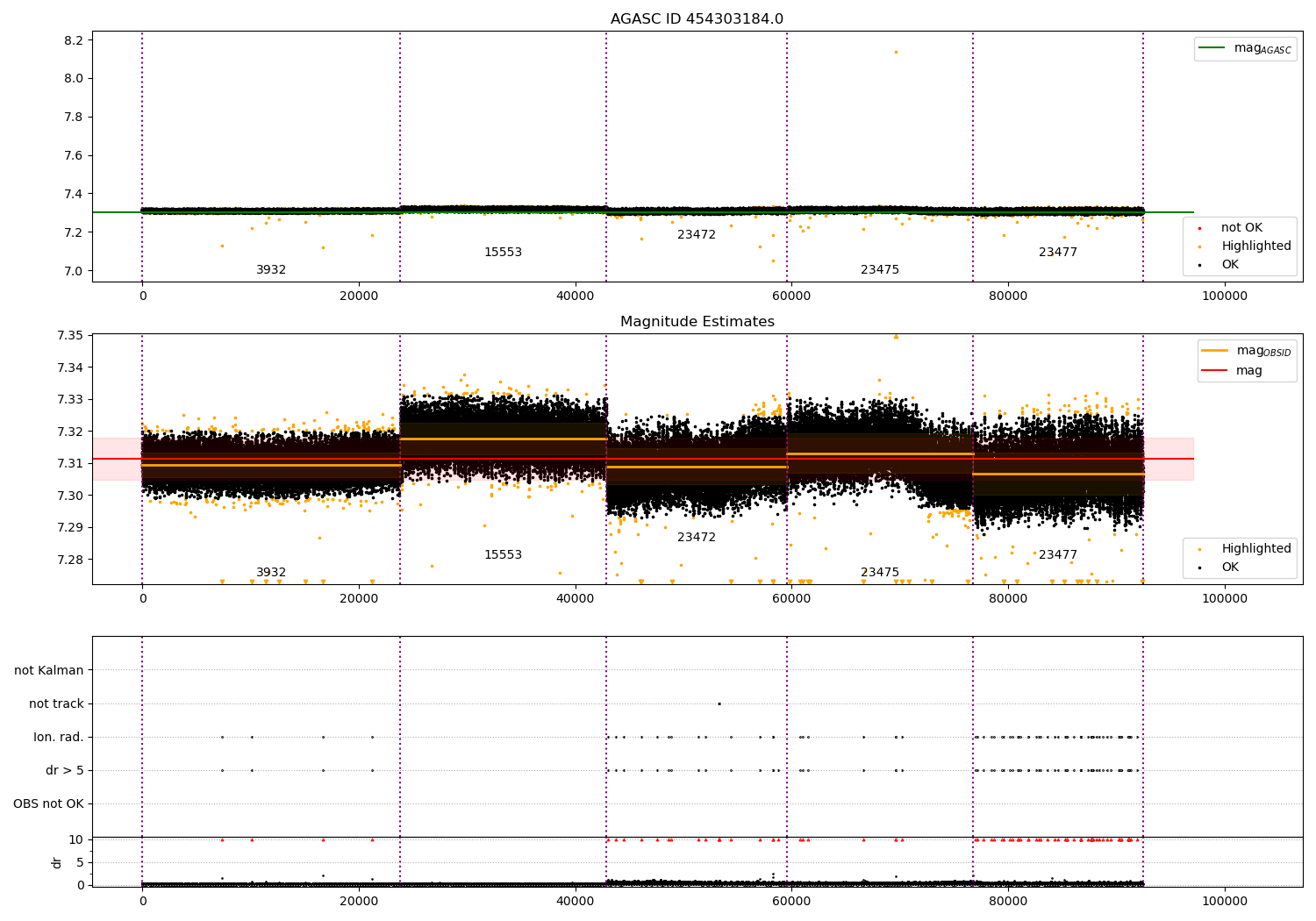Click the 7.6 y-axis tick in top plot
This screenshot has height=921, width=1316.
click(x=74, y=156)
